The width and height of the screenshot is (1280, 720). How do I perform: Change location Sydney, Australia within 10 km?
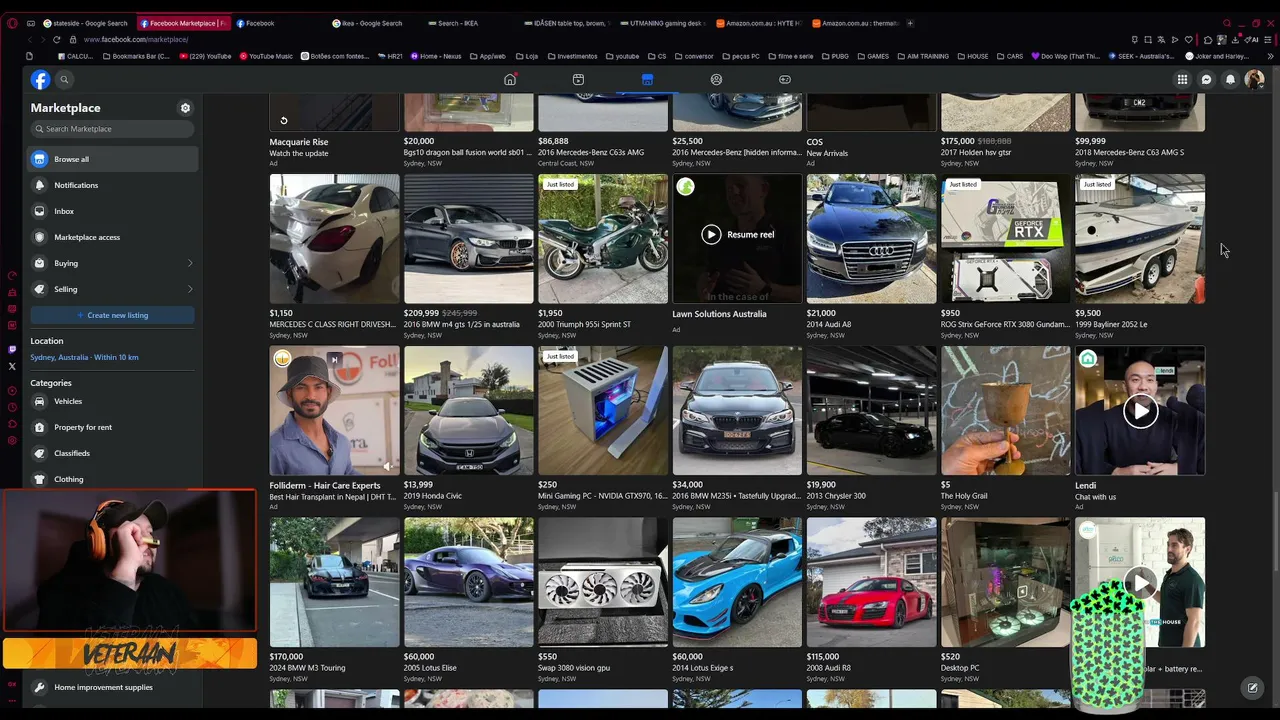[84, 357]
